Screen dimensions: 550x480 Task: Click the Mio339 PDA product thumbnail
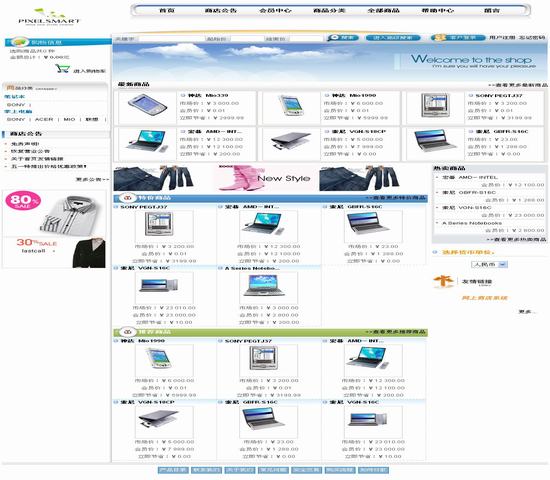click(x=147, y=106)
